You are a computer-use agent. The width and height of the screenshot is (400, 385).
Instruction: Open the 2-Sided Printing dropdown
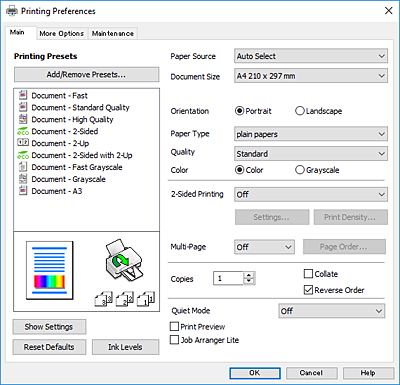point(311,194)
